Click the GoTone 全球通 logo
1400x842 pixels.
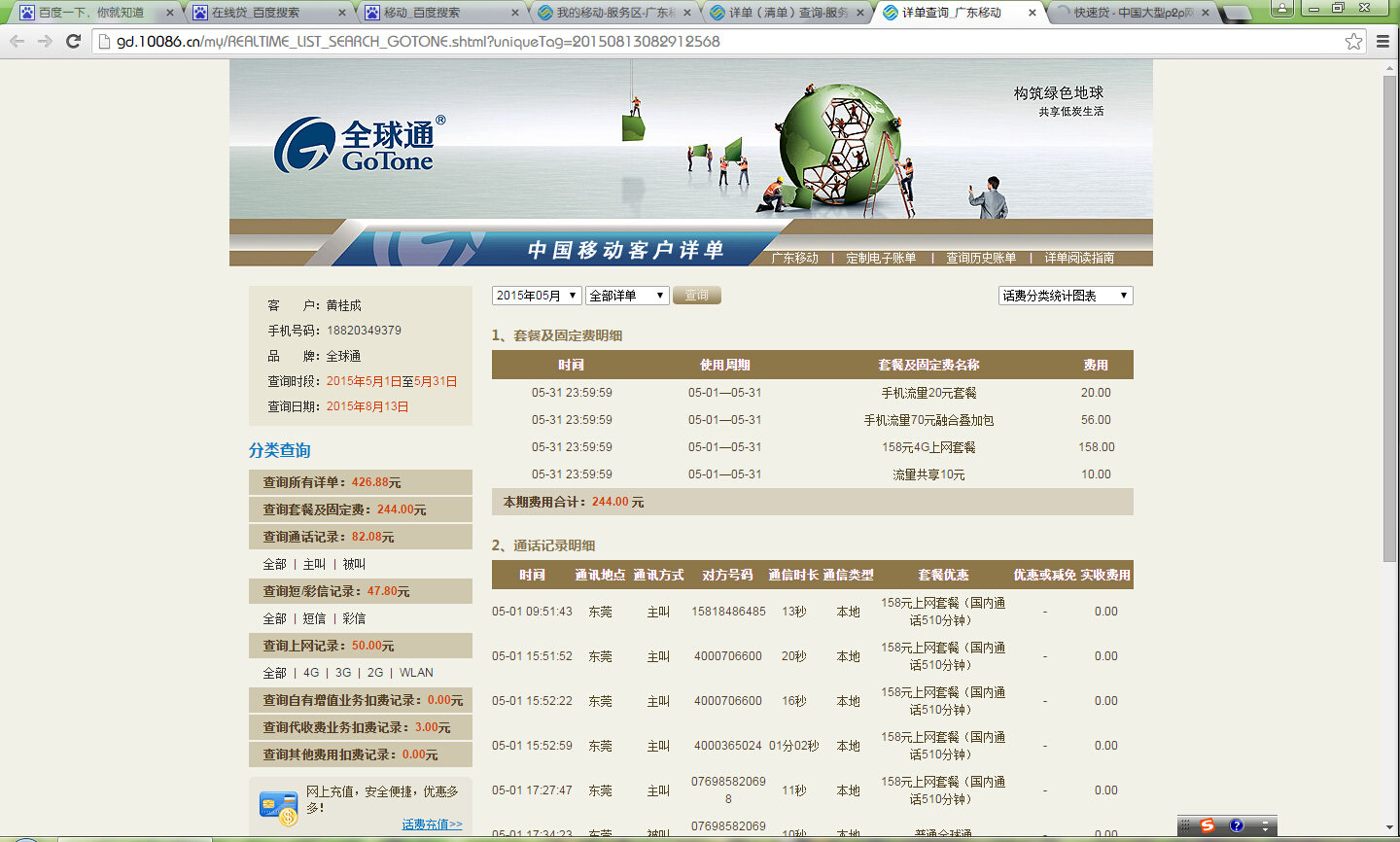click(x=360, y=145)
